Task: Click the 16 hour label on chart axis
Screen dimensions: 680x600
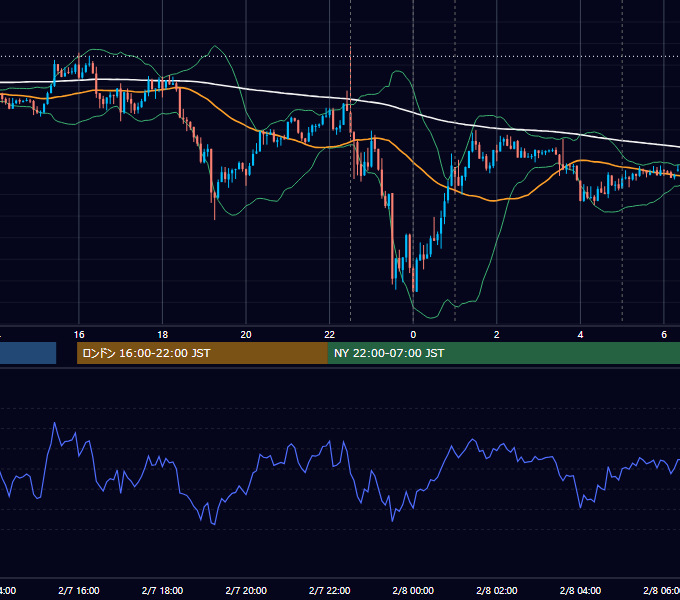Action: coord(79,335)
